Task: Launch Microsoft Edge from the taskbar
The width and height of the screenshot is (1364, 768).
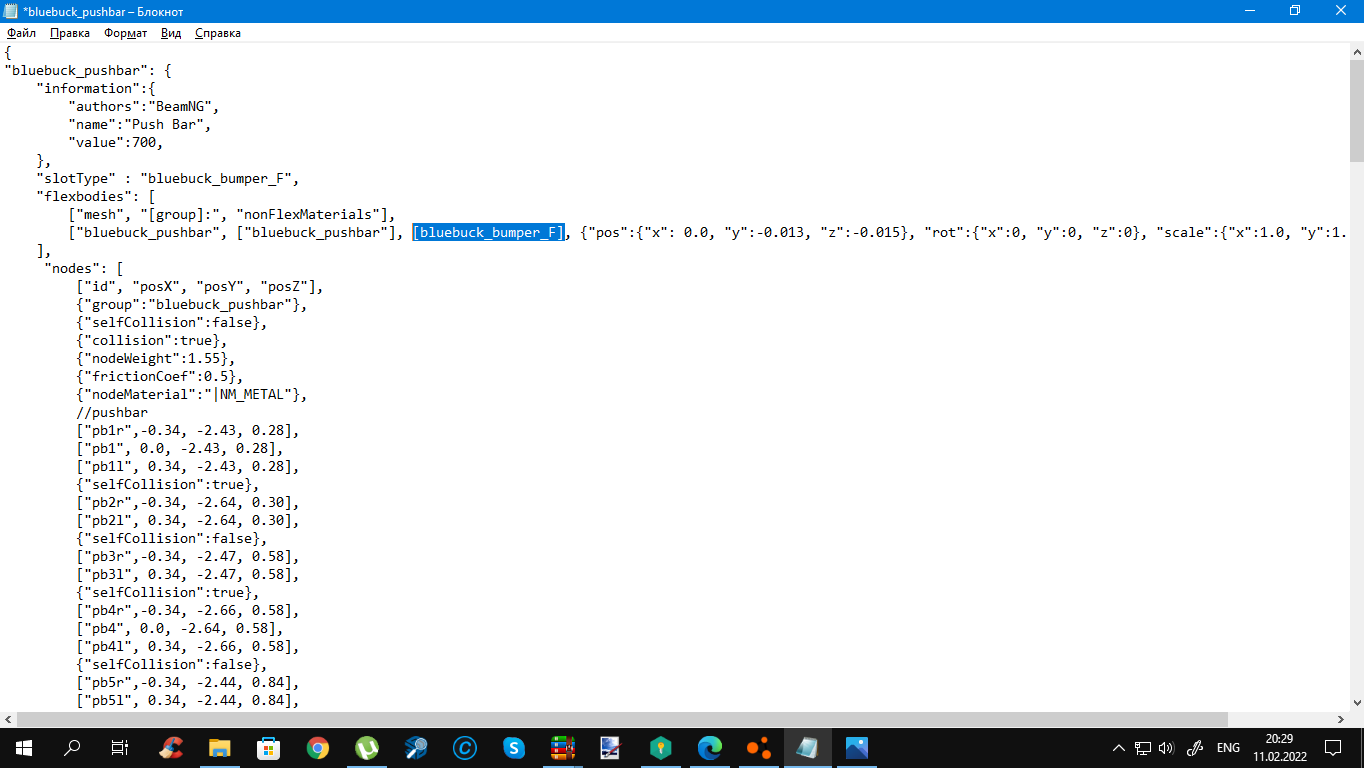Action: pos(710,747)
